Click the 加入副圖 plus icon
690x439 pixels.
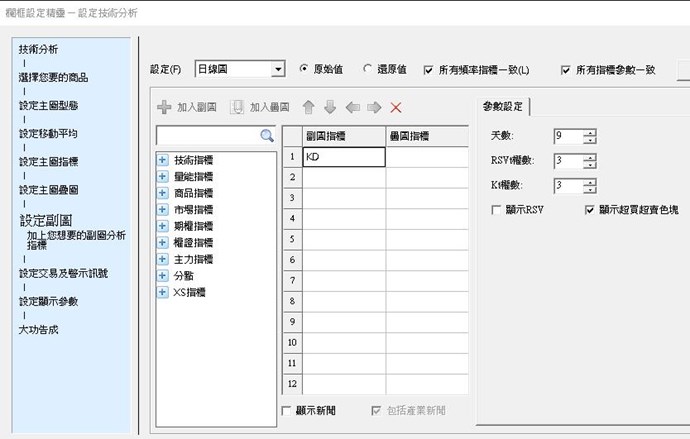pyautogui.click(x=165, y=106)
